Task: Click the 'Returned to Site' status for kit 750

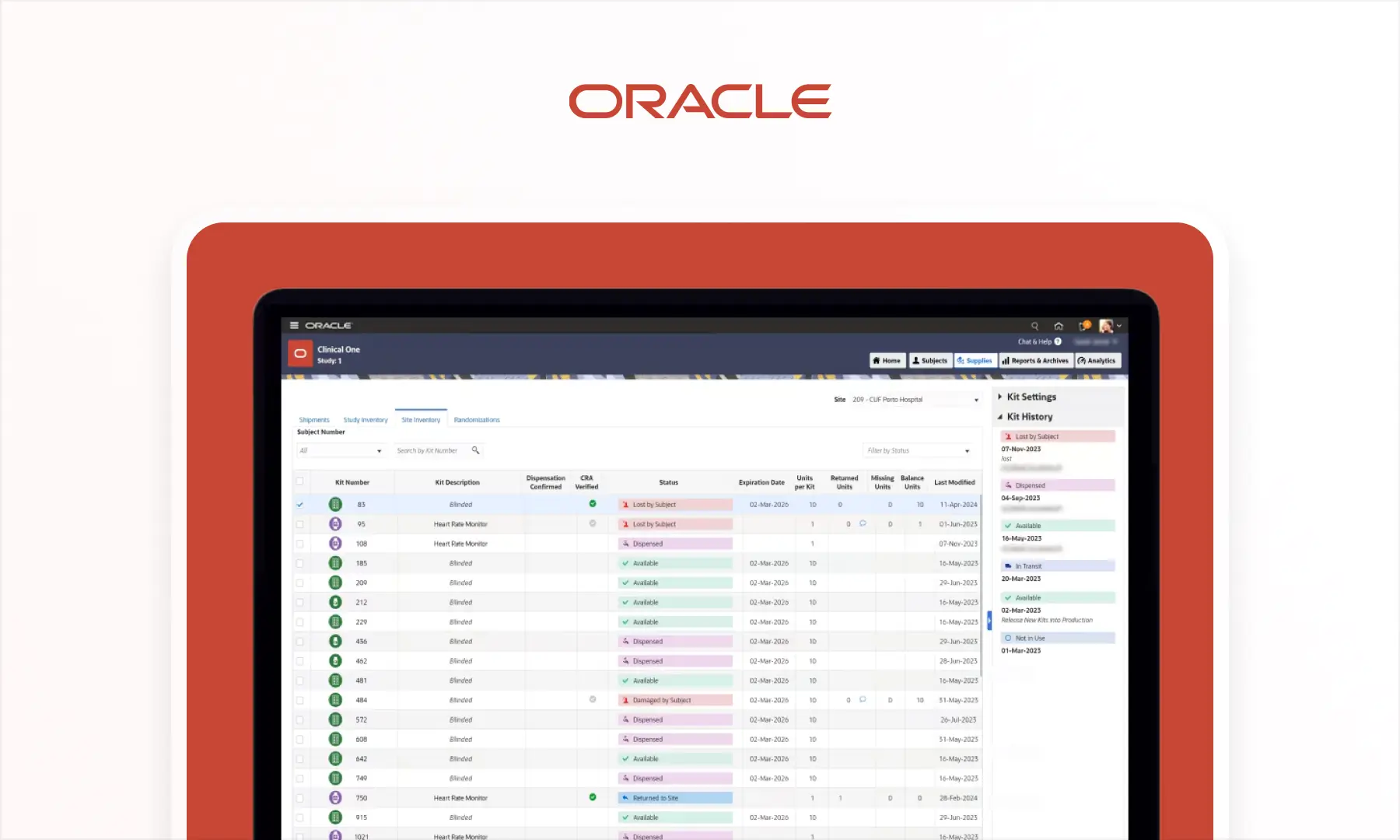Action: [x=675, y=798]
